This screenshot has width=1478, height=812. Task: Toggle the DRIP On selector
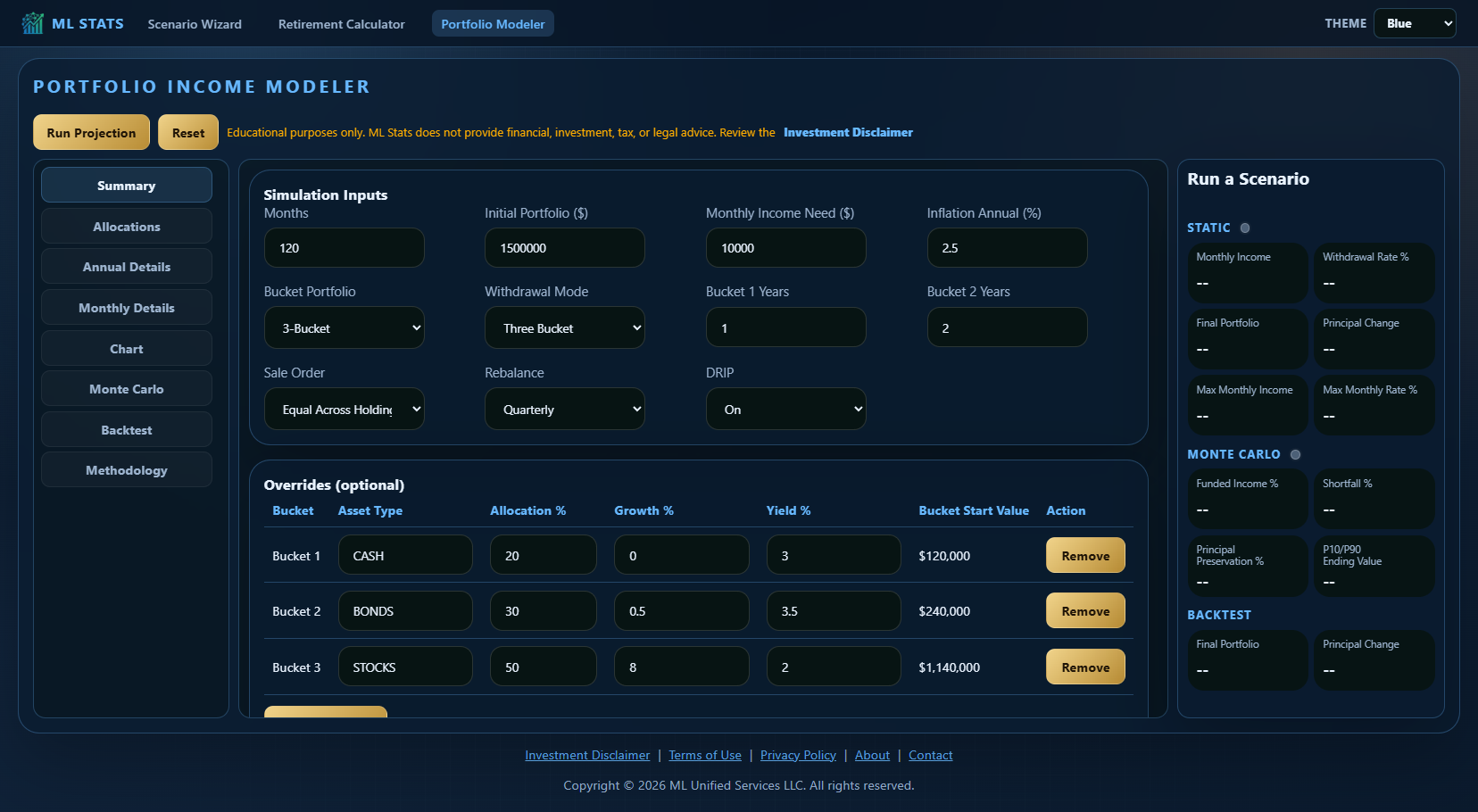(785, 410)
